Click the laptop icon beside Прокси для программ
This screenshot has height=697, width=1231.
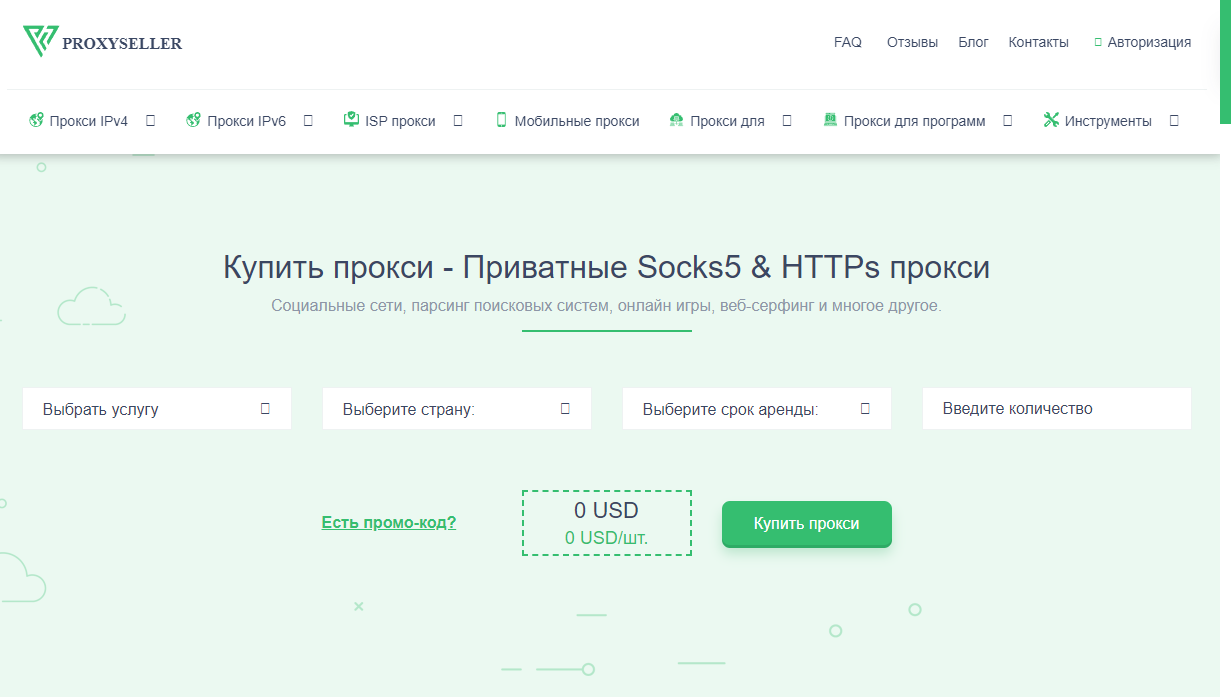click(x=830, y=120)
